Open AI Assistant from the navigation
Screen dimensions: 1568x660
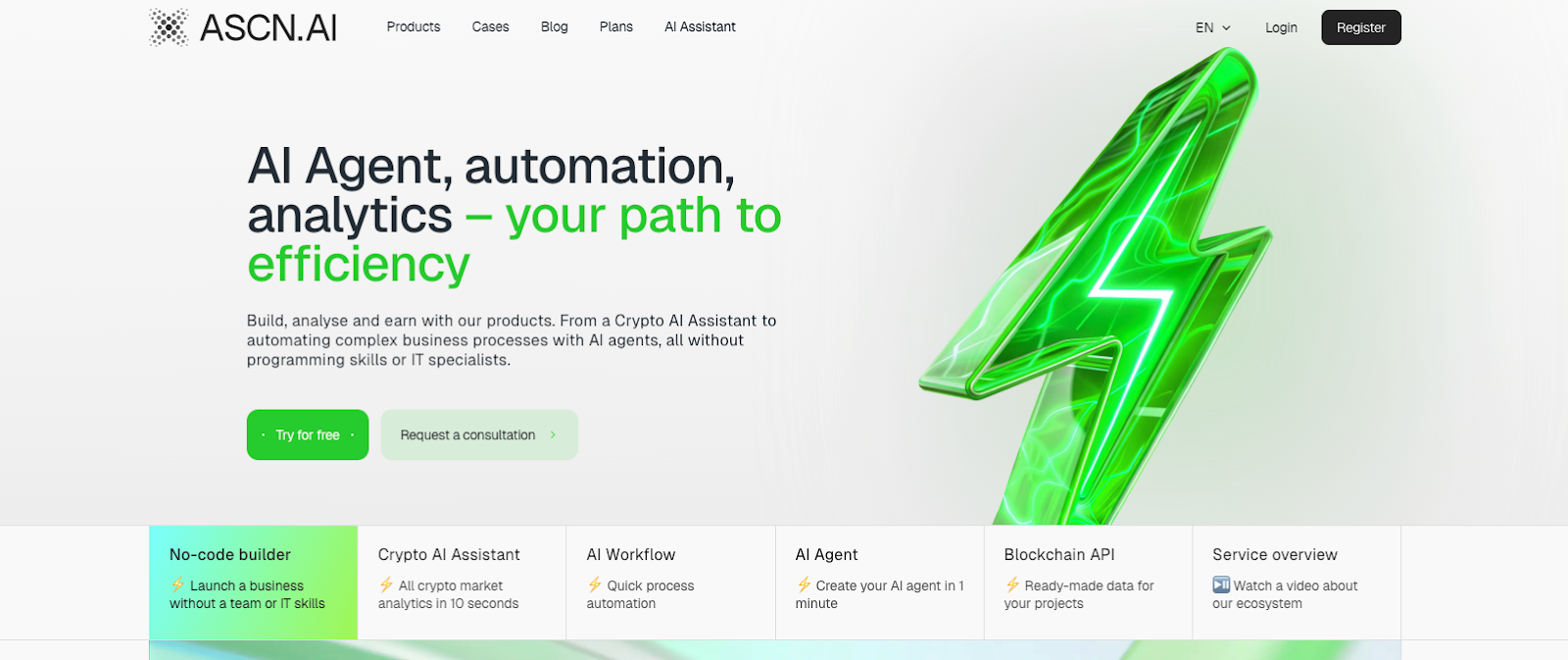tap(700, 26)
